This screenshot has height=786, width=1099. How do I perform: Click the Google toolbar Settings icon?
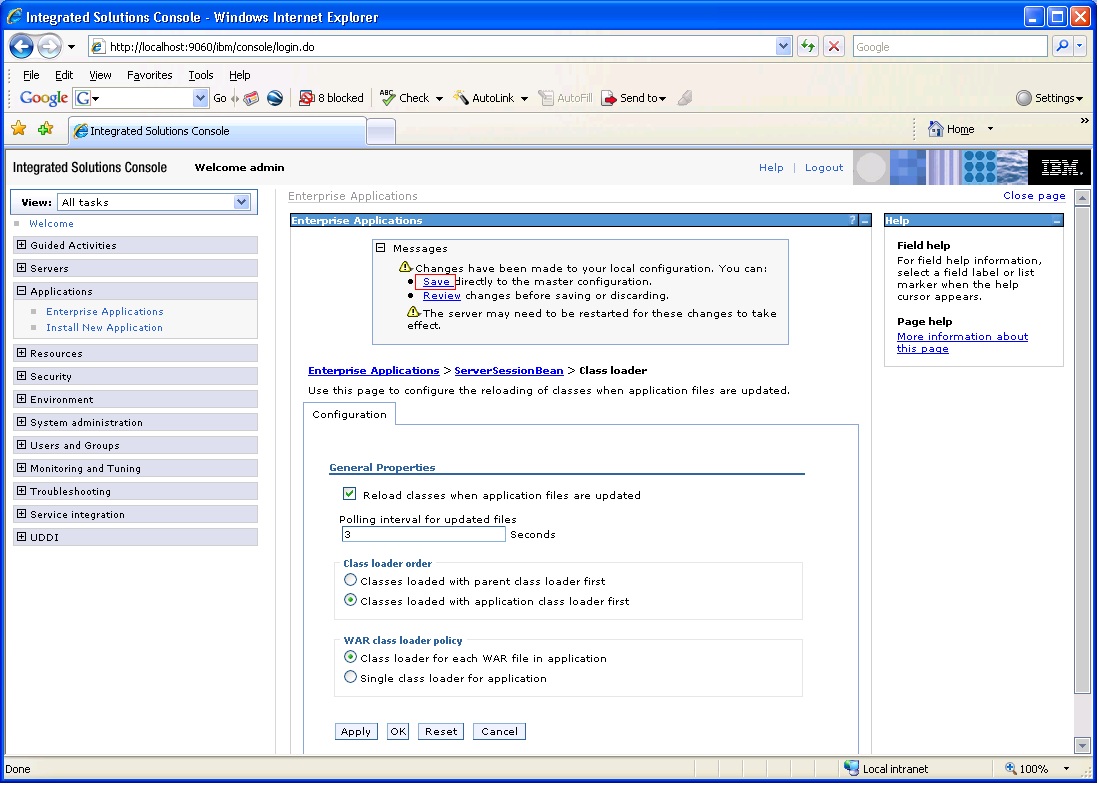1023,98
